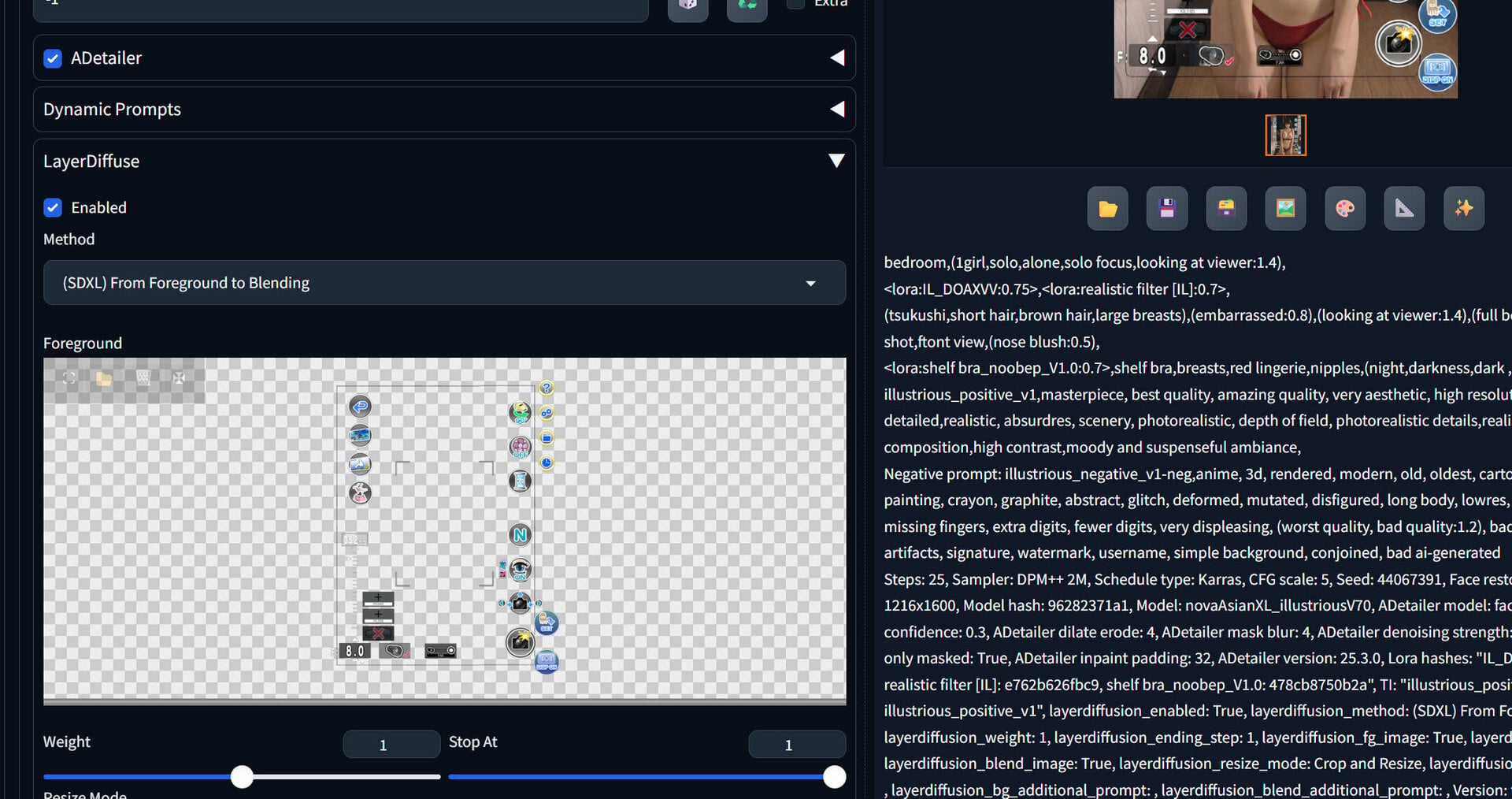Toggle the ADetailer checkbox

point(53,58)
